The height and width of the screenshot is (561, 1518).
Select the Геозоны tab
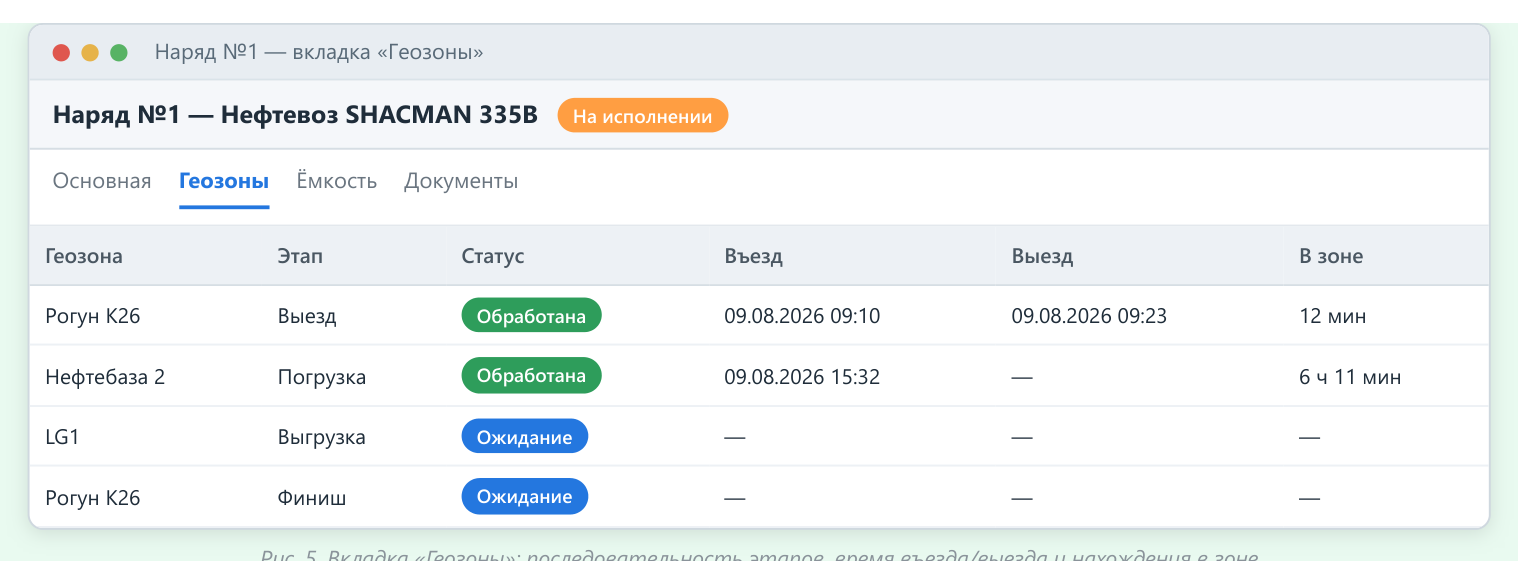(x=224, y=181)
